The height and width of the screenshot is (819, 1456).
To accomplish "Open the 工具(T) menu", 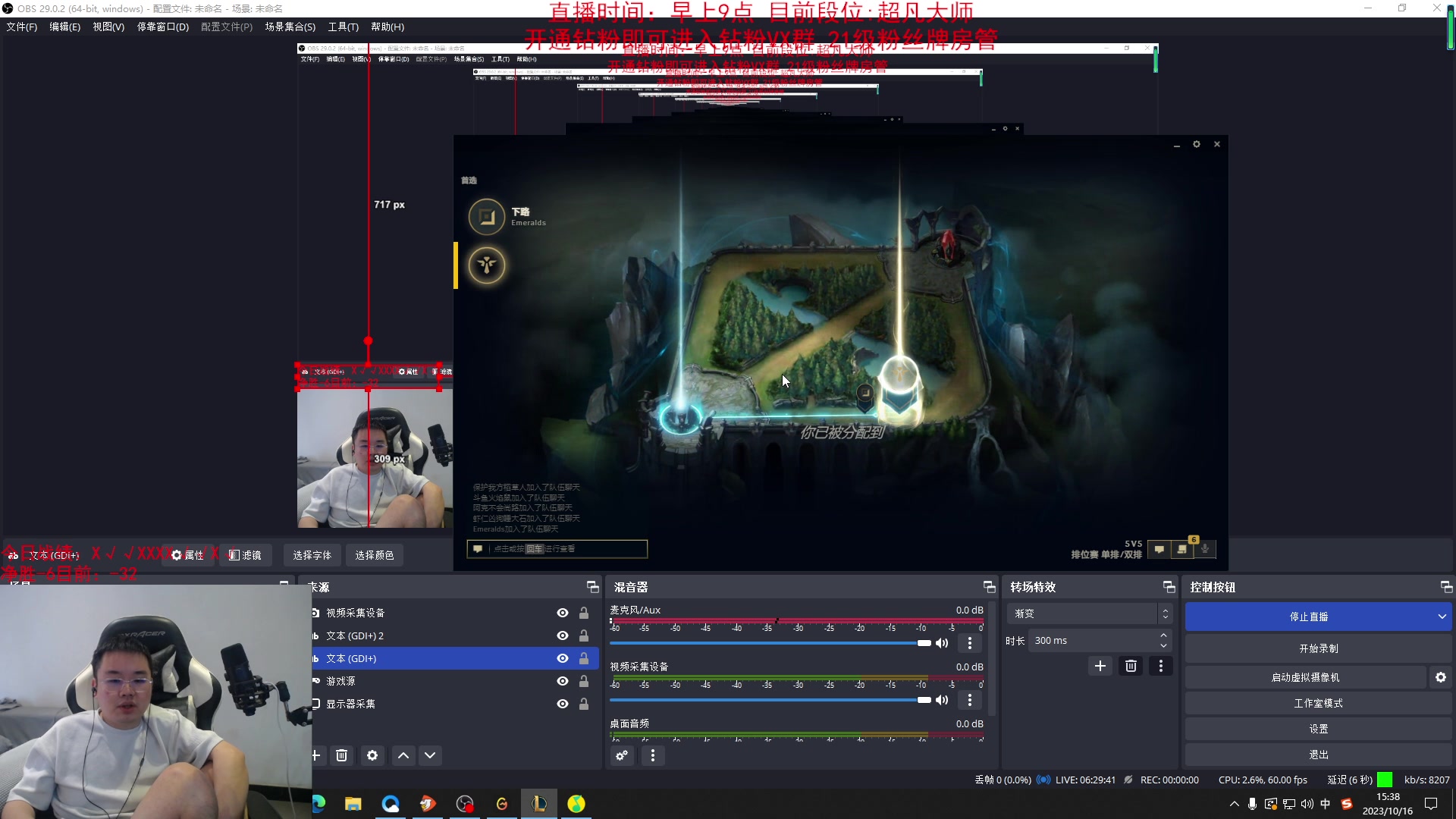I will 344,27.
